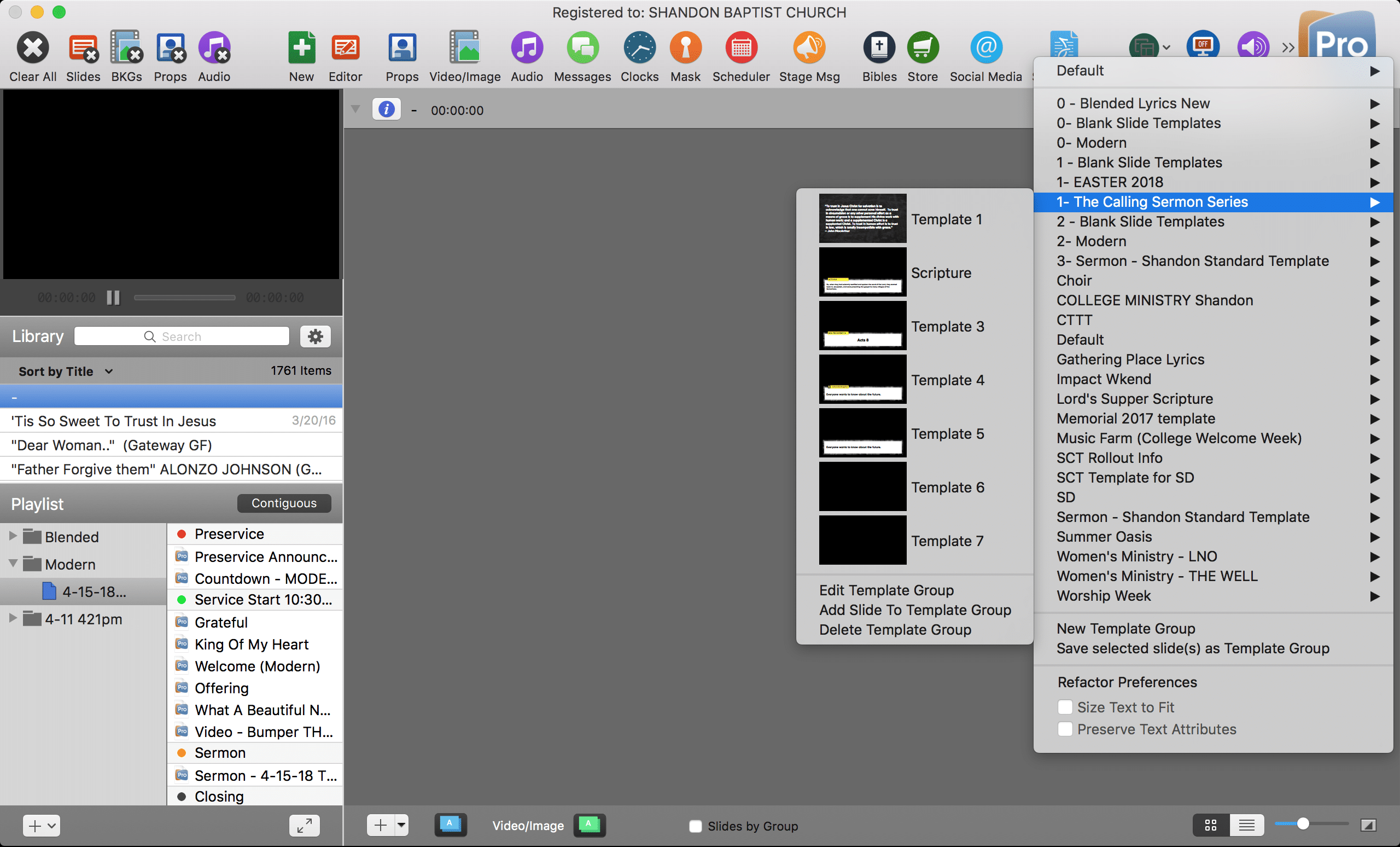Open the green template toolbar dropdown

[1149, 47]
